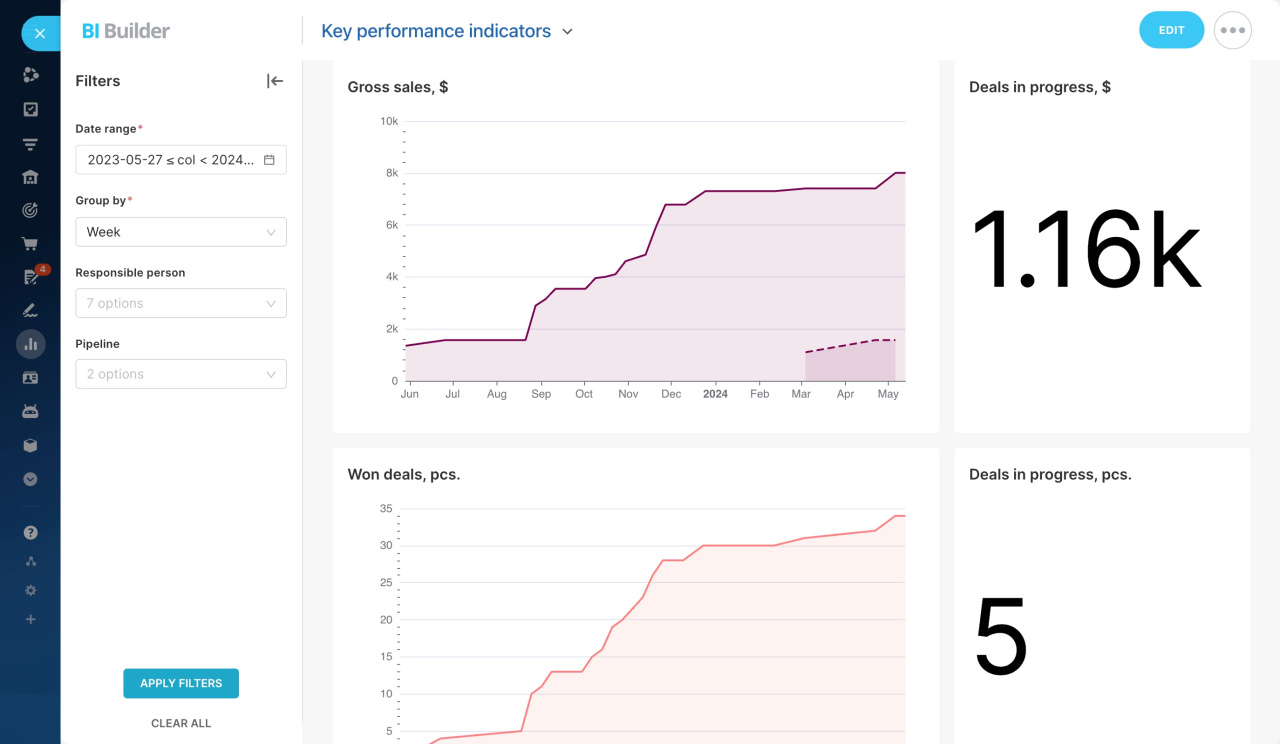
Task: Click the Deals in progress, pcs. title
Action: (1050, 474)
